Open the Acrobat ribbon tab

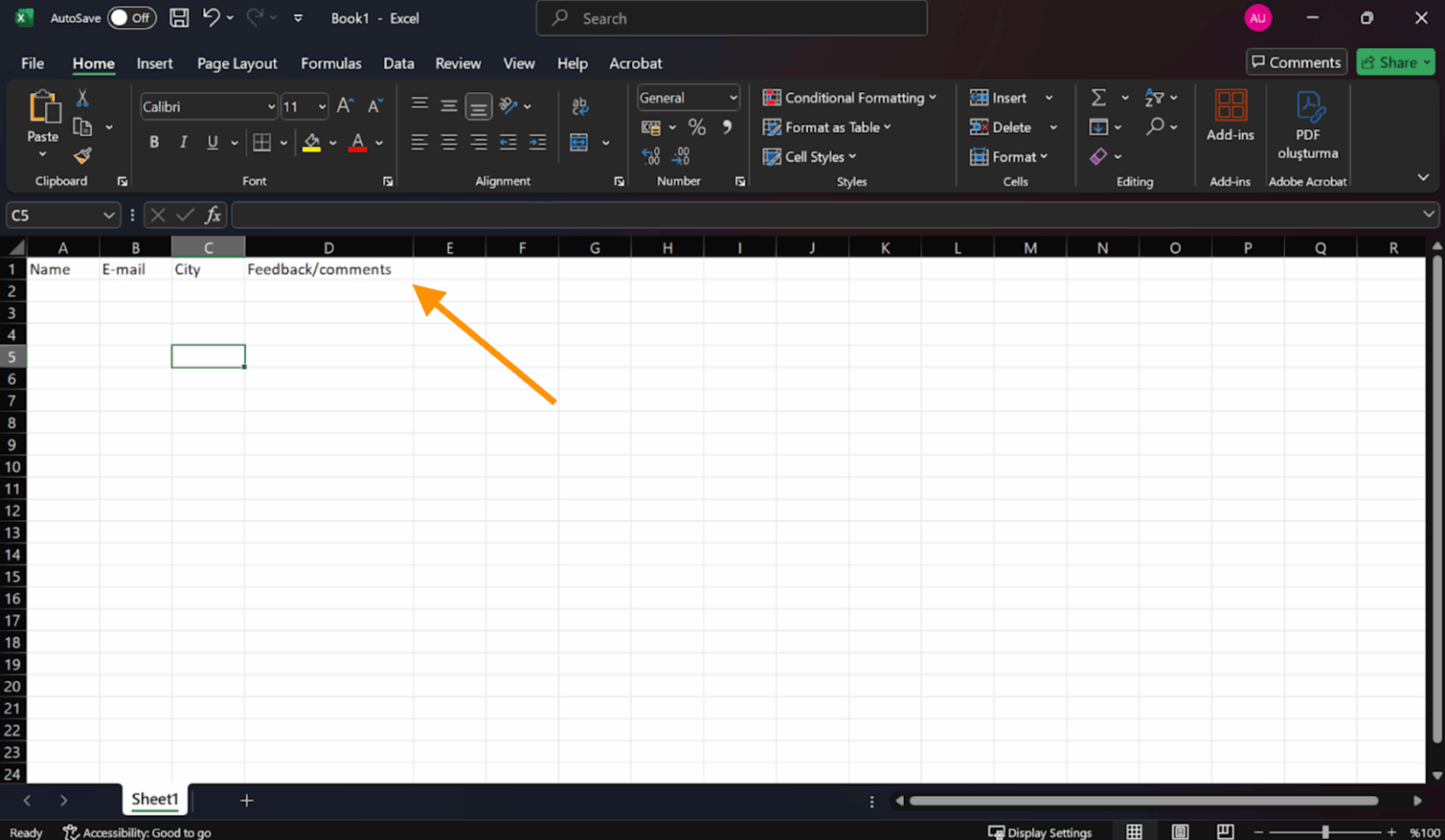[x=635, y=63]
